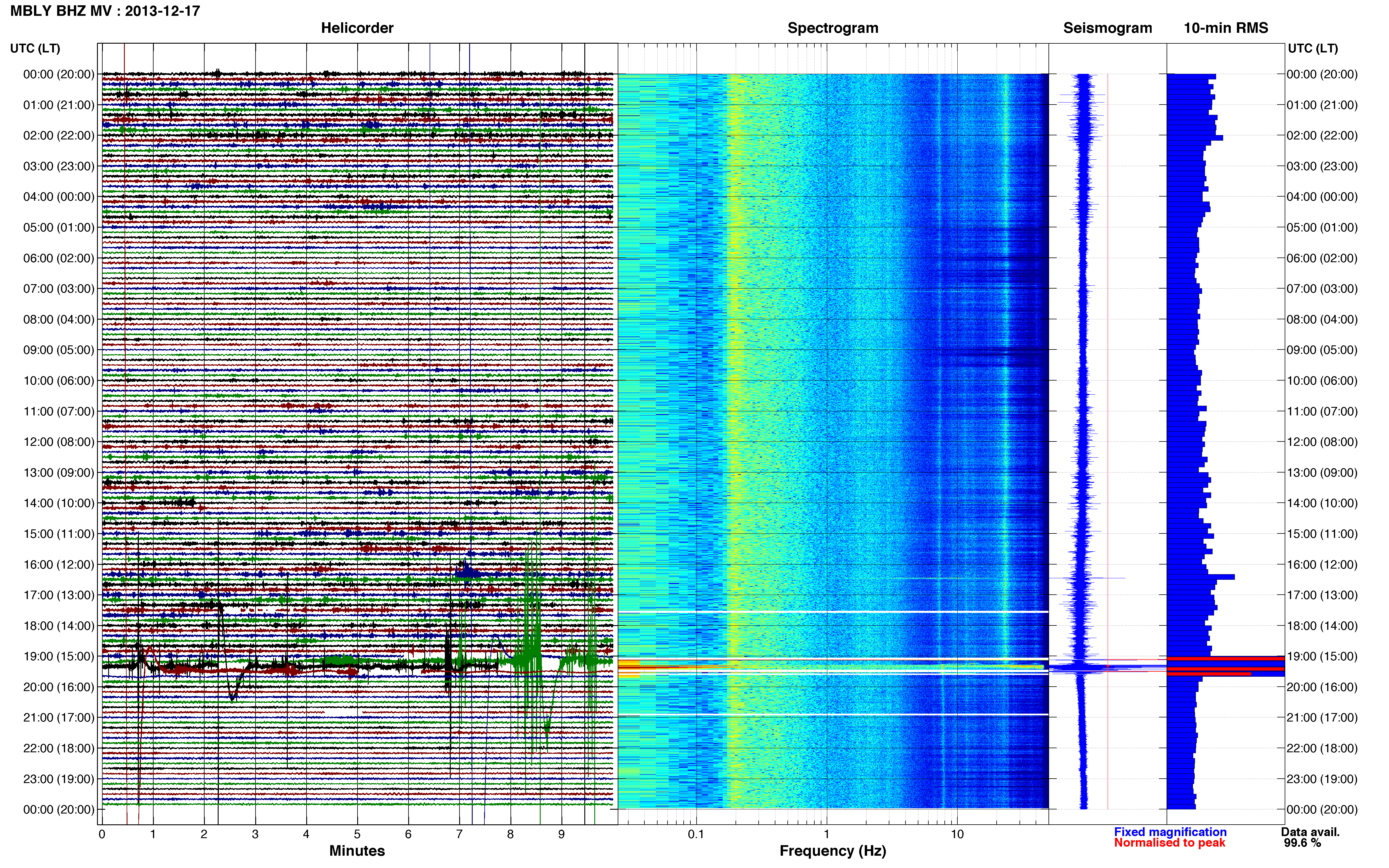1389x868 pixels.
Task: Click left axis label 01:00 (21:00)
Action: pyautogui.click(x=59, y=105)
